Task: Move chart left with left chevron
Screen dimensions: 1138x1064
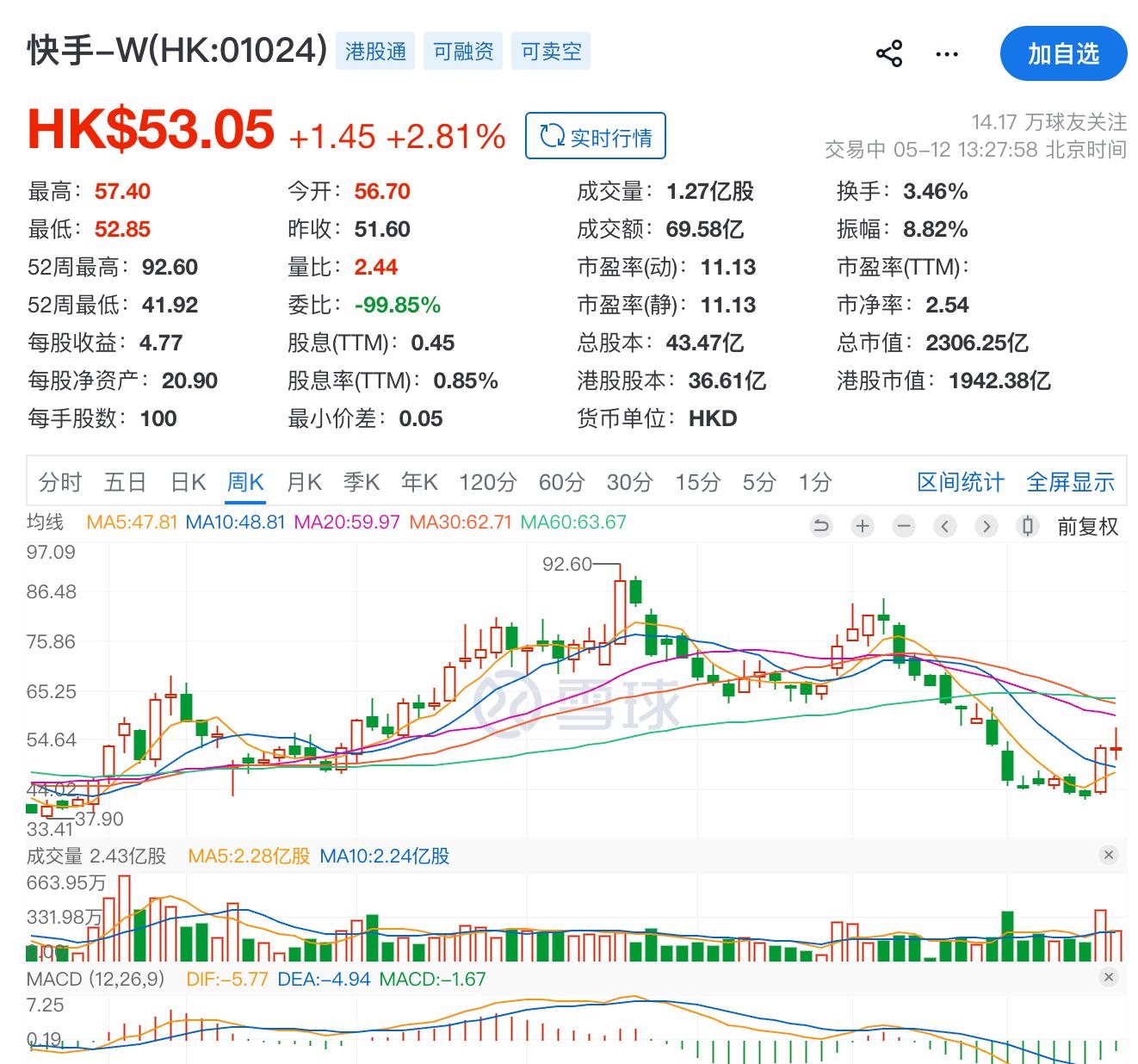Action: [x=945, y=525]
